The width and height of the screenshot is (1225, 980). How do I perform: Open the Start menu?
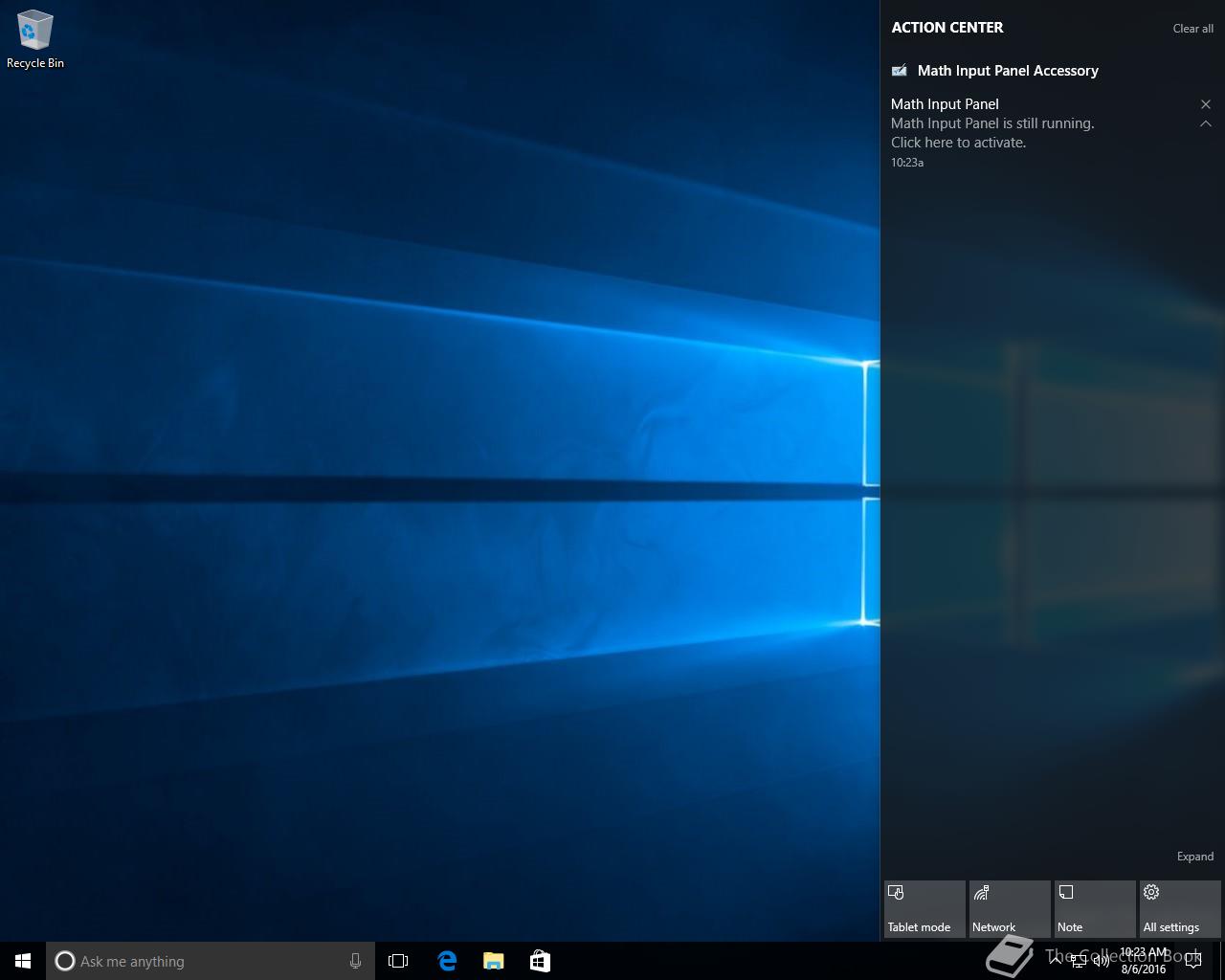(x=23, y=961)
